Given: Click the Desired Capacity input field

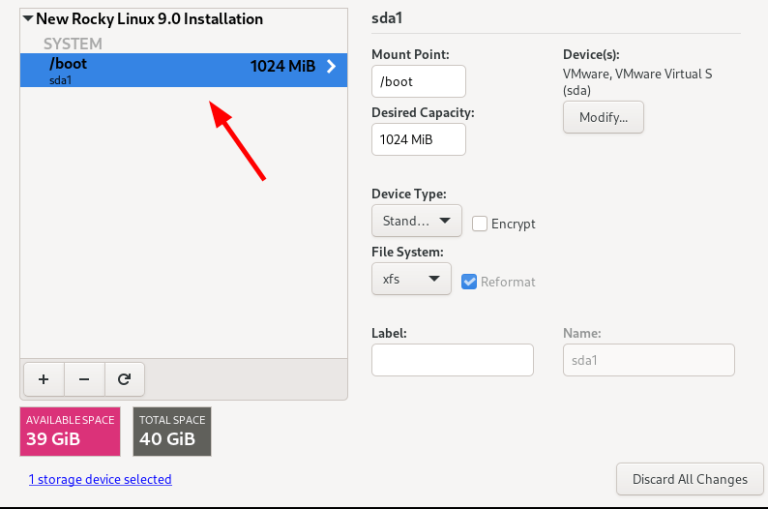Looking at the screenshot, I should [x=418, y=140].
